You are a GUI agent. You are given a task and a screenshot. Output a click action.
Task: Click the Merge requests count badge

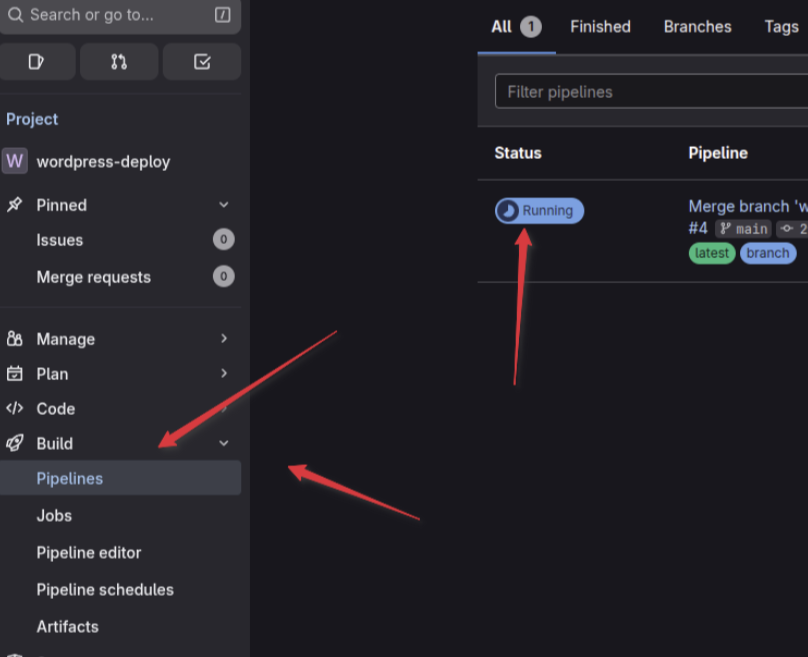(224, 276)
